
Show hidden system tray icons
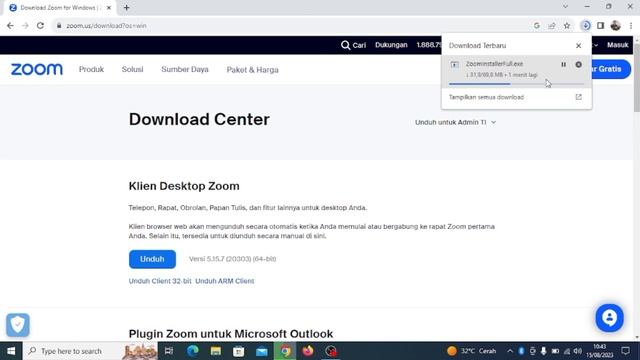pyautogui.click(x=510, y=351)
